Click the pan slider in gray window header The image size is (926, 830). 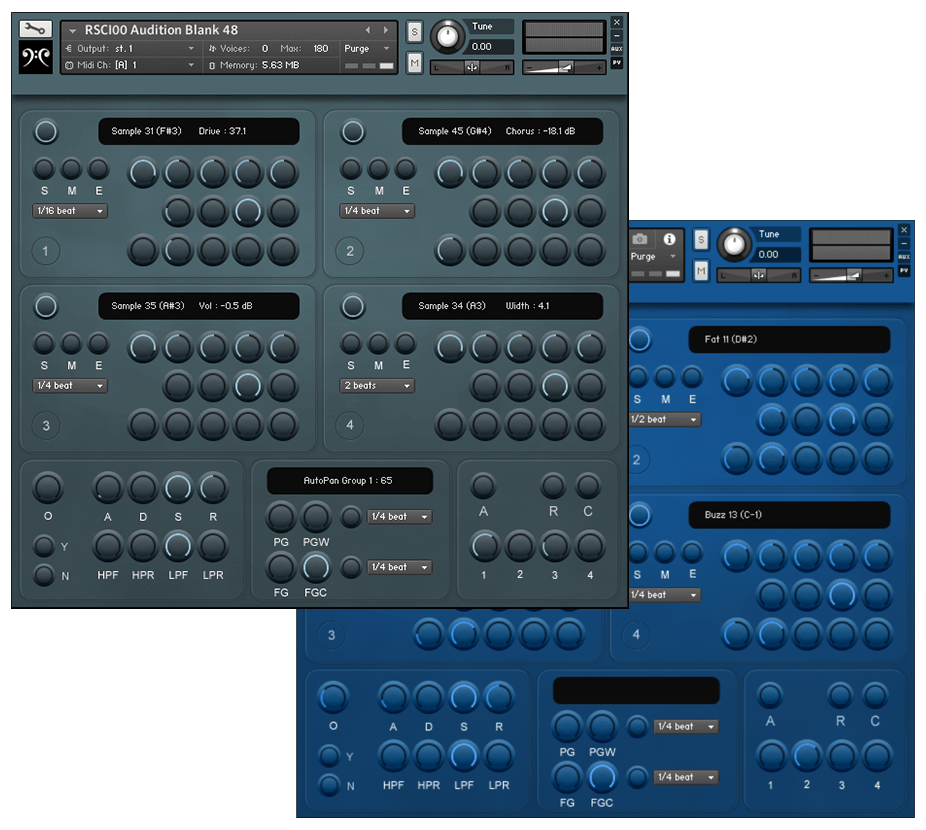[x=471, y=67]
